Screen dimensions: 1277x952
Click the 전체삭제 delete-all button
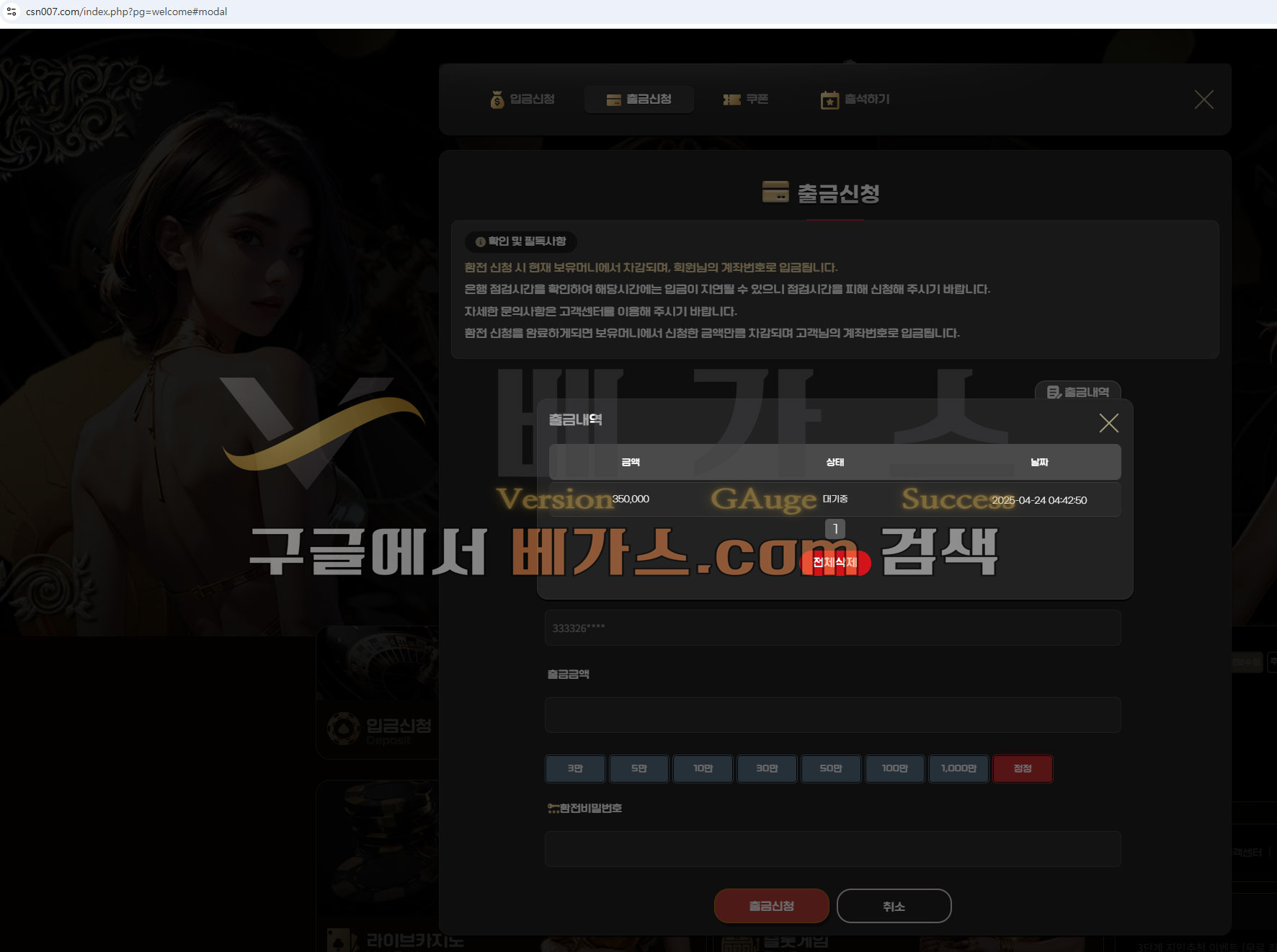pos(835,562)
